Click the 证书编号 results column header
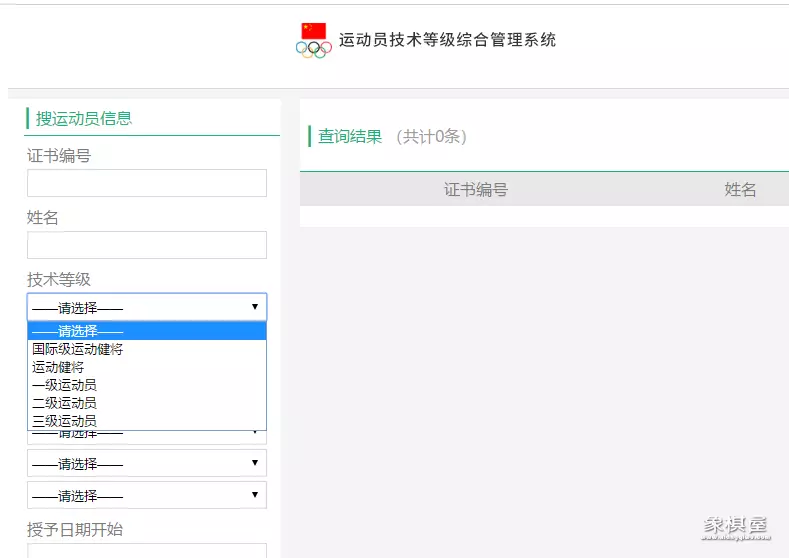 (x=476, y=189)
